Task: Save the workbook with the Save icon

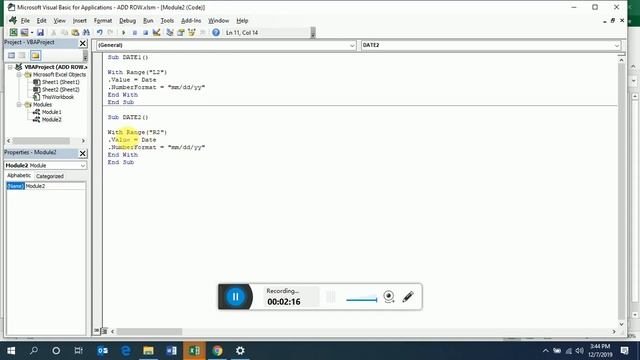Action: coord(40,32)
